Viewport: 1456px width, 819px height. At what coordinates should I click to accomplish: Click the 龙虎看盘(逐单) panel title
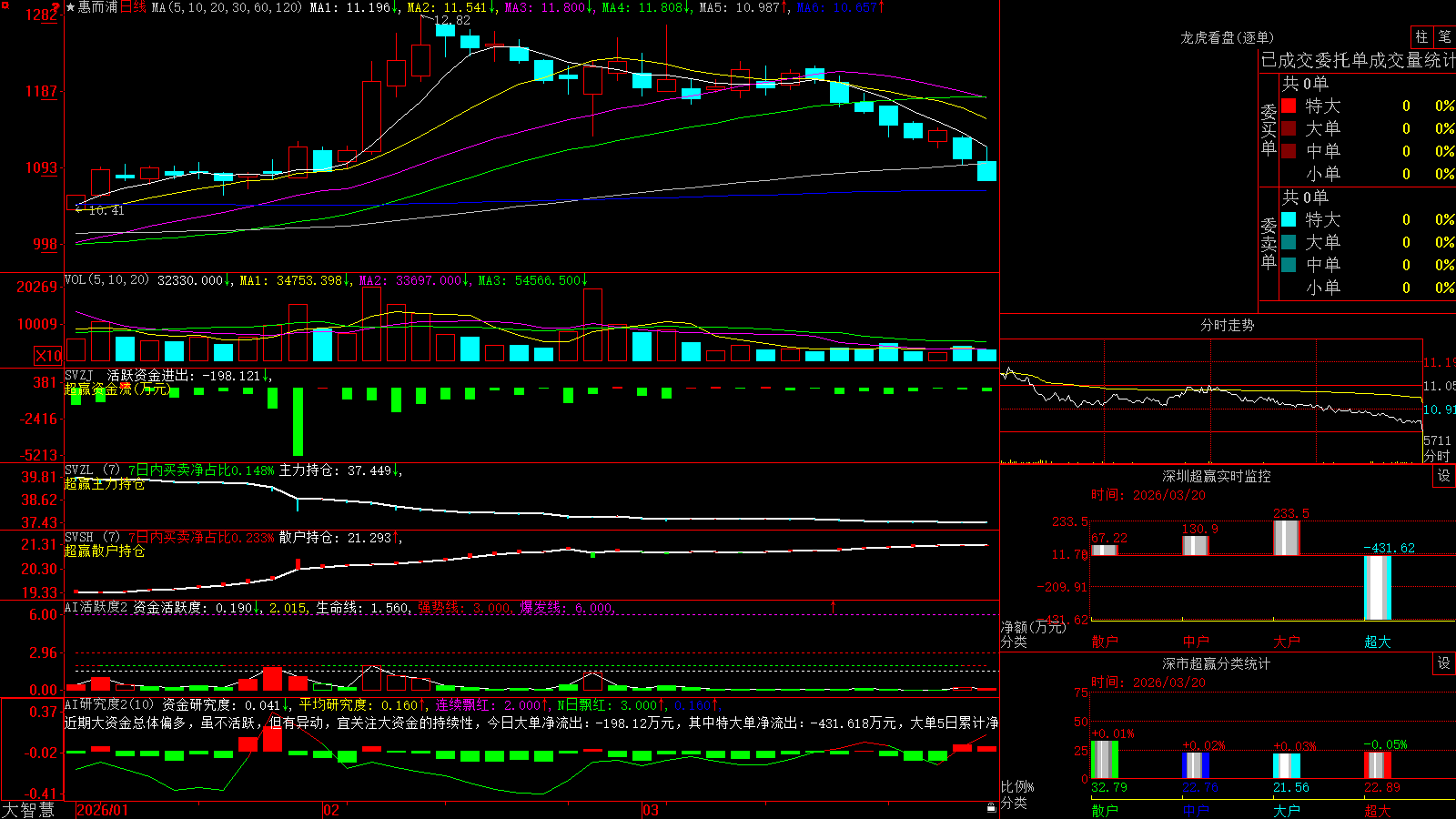(x=1228, y=37)
